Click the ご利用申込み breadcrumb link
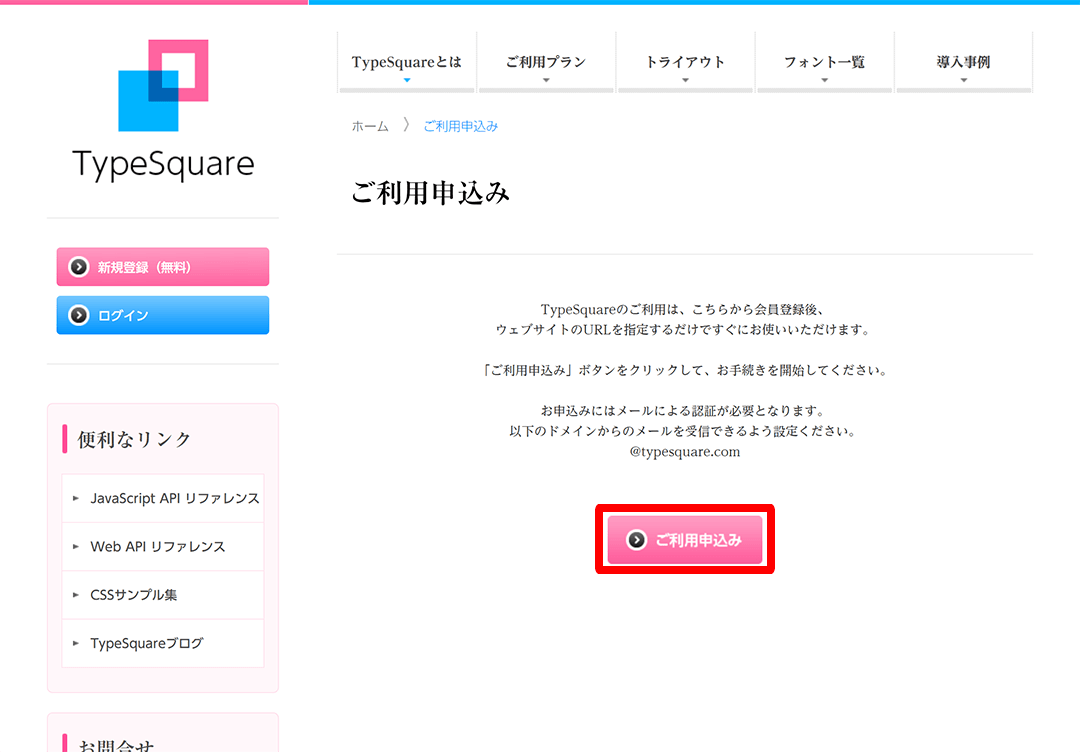 coord(460,126)
